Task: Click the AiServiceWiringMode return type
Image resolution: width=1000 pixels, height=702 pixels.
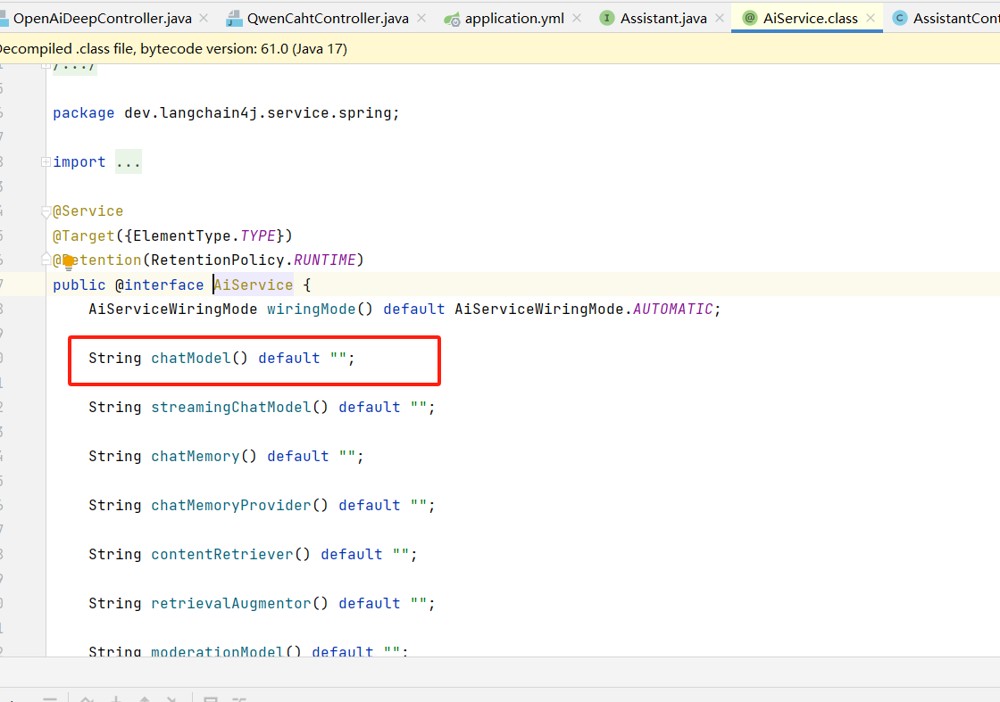Action: point(173,309)
